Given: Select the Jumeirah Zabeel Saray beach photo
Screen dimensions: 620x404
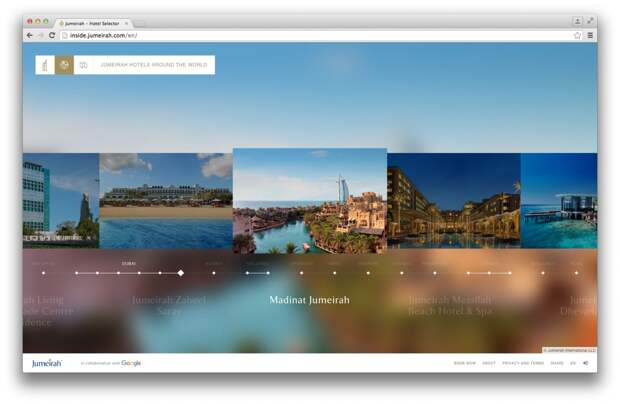Looking at the screenshot, I should [166, 201].
